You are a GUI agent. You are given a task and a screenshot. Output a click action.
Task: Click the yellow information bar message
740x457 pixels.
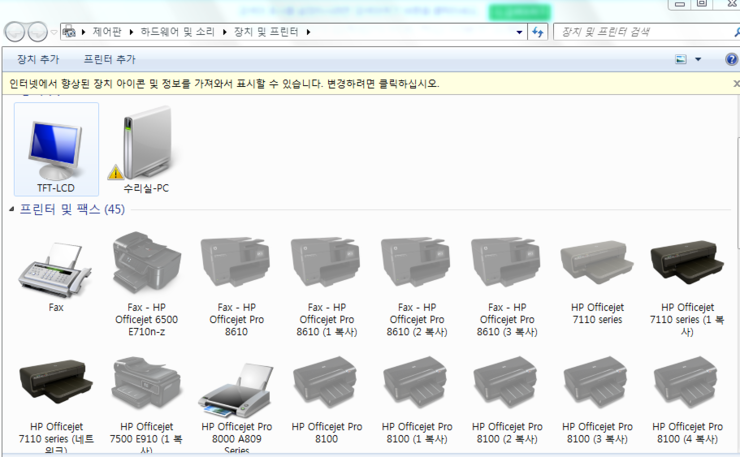point(224,83)
